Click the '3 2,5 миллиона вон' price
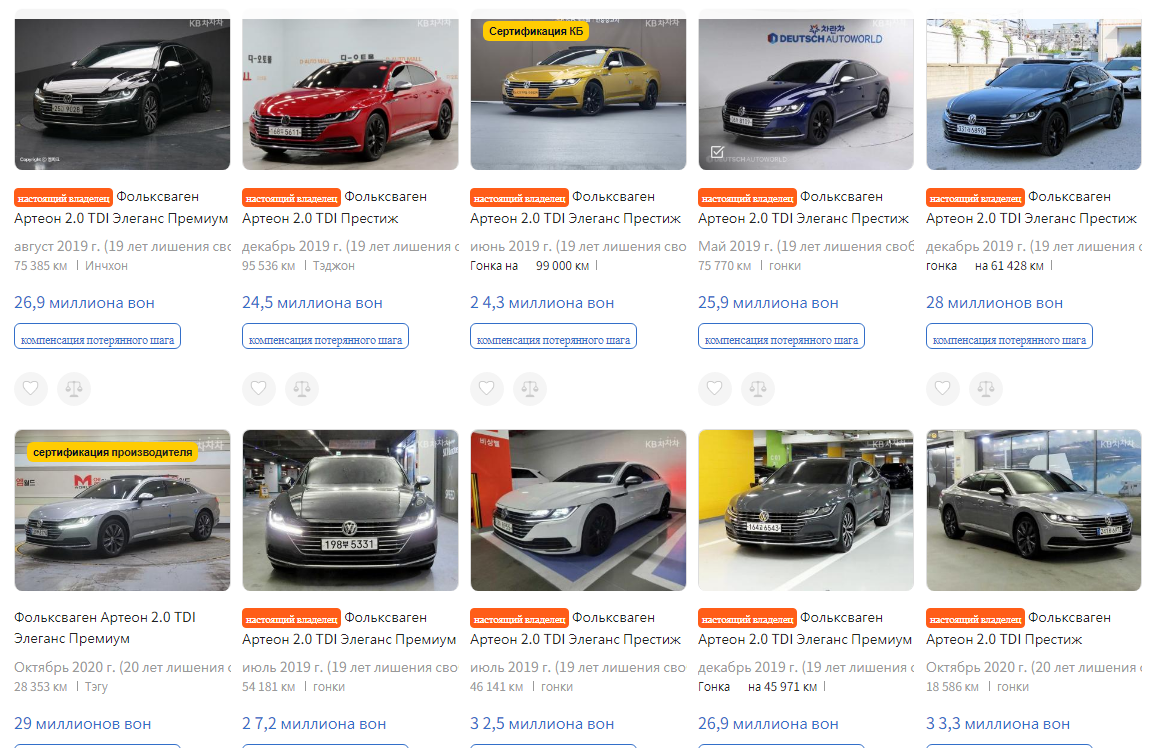1169x748 pixels. 542,723
